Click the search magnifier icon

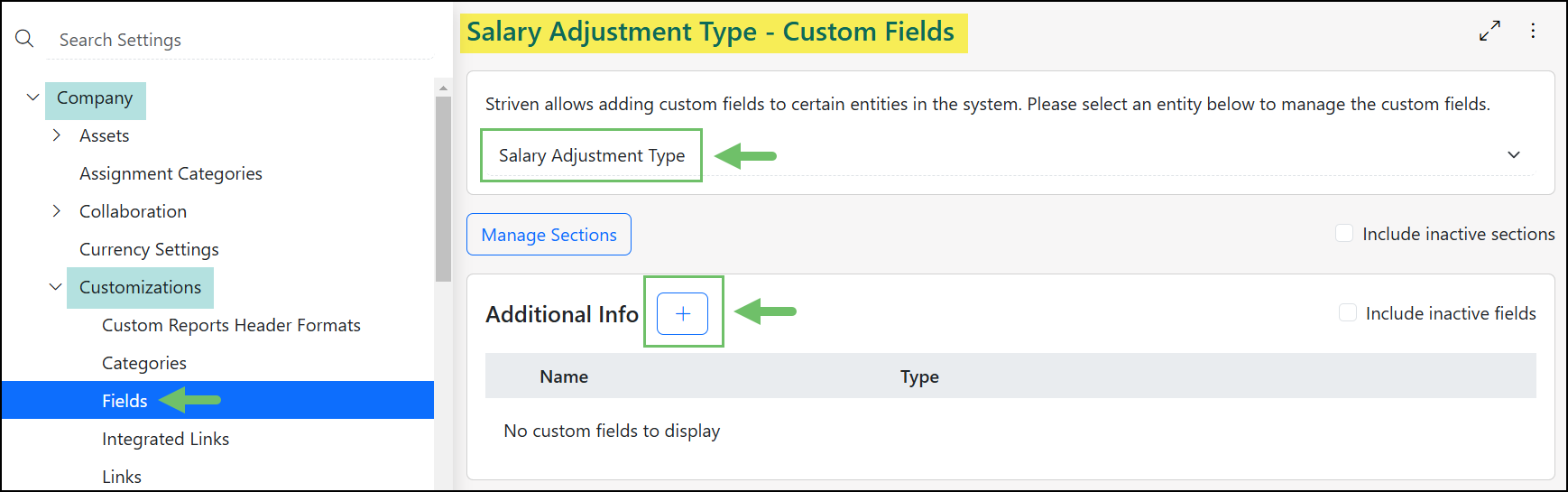tap(24, 39)
